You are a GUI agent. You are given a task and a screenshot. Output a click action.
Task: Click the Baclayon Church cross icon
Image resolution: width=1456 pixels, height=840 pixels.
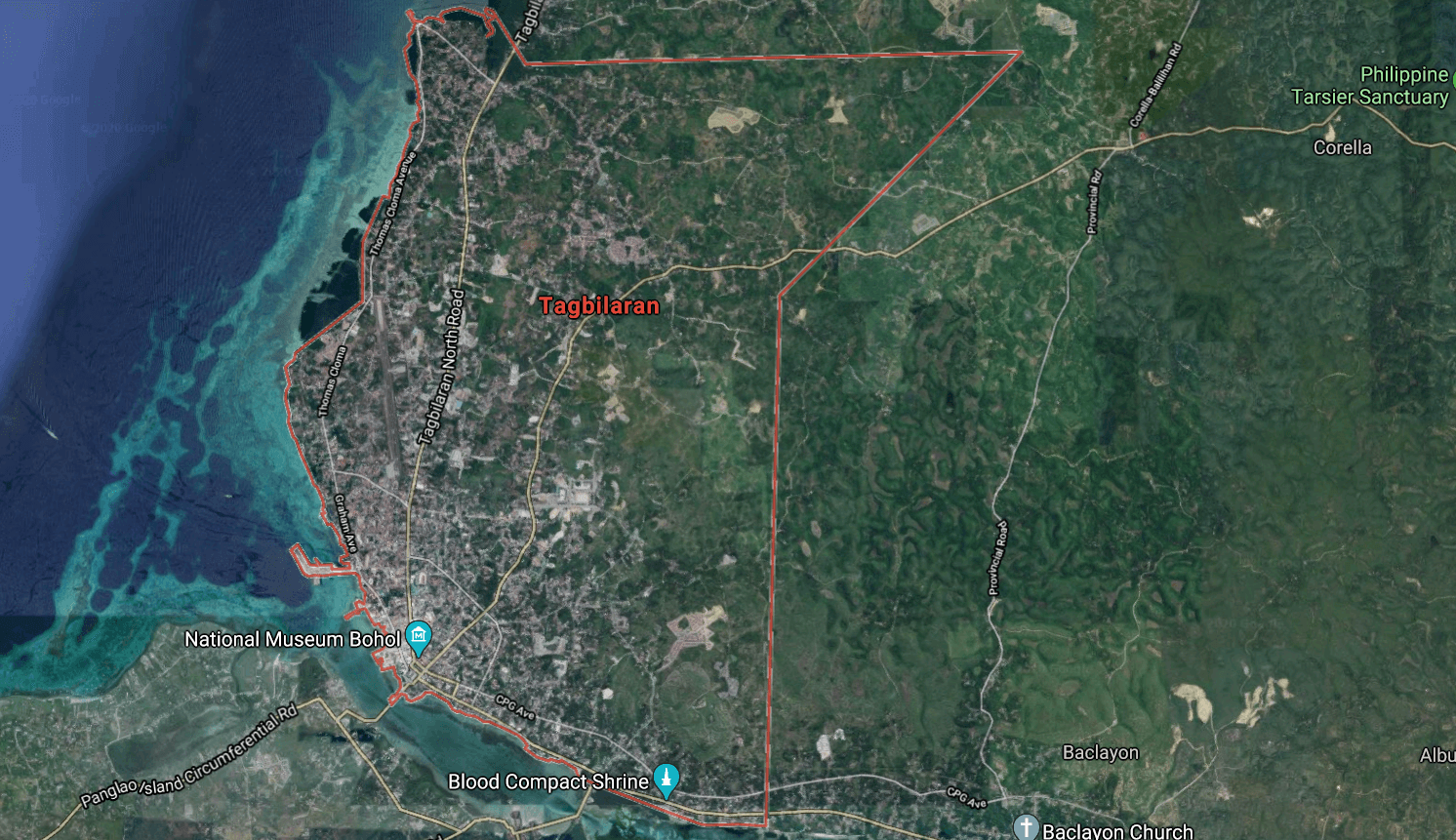(x=1027, y=828)
